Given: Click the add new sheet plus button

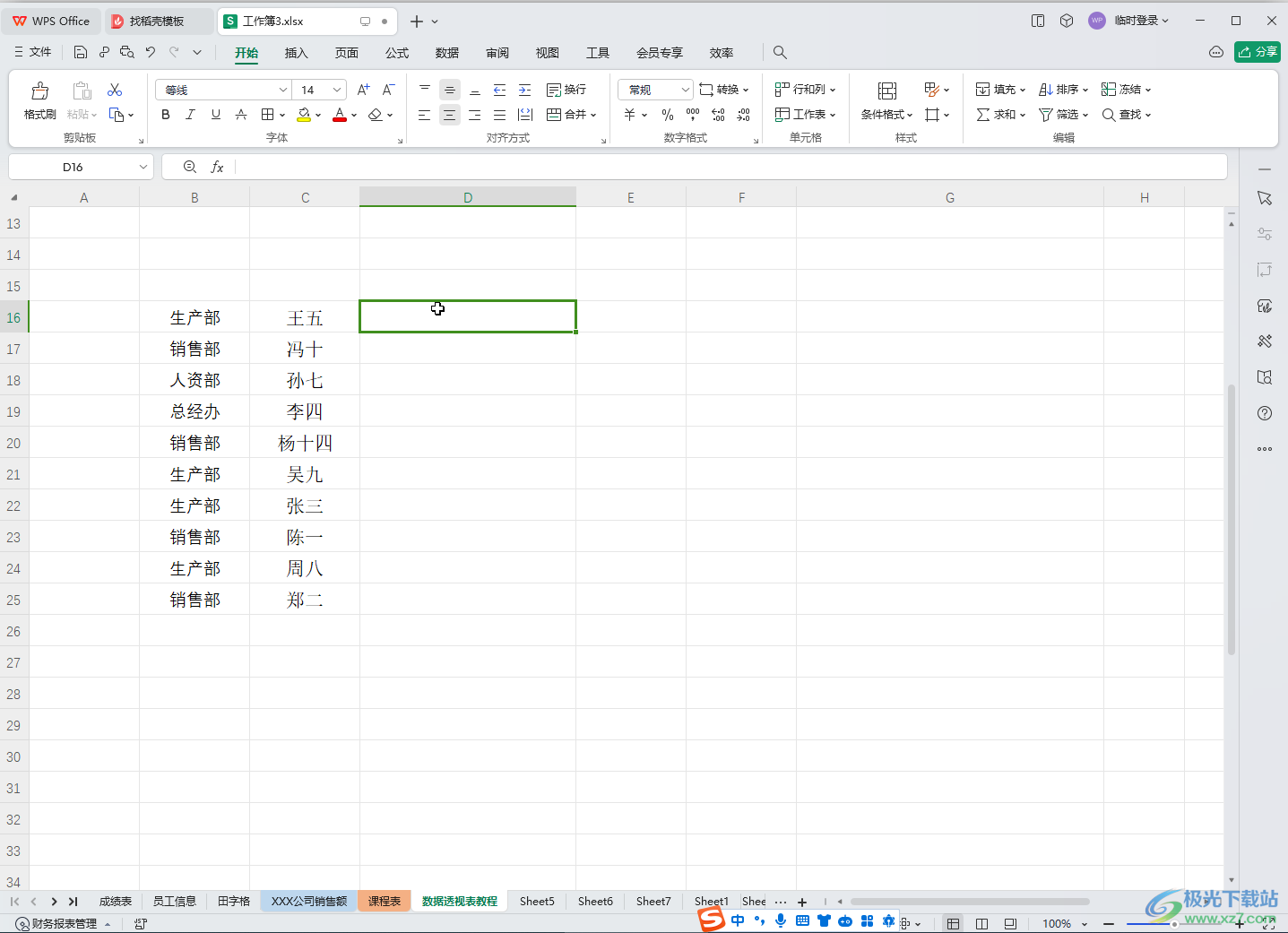Looking at the screenshot, I should [802, 902].
